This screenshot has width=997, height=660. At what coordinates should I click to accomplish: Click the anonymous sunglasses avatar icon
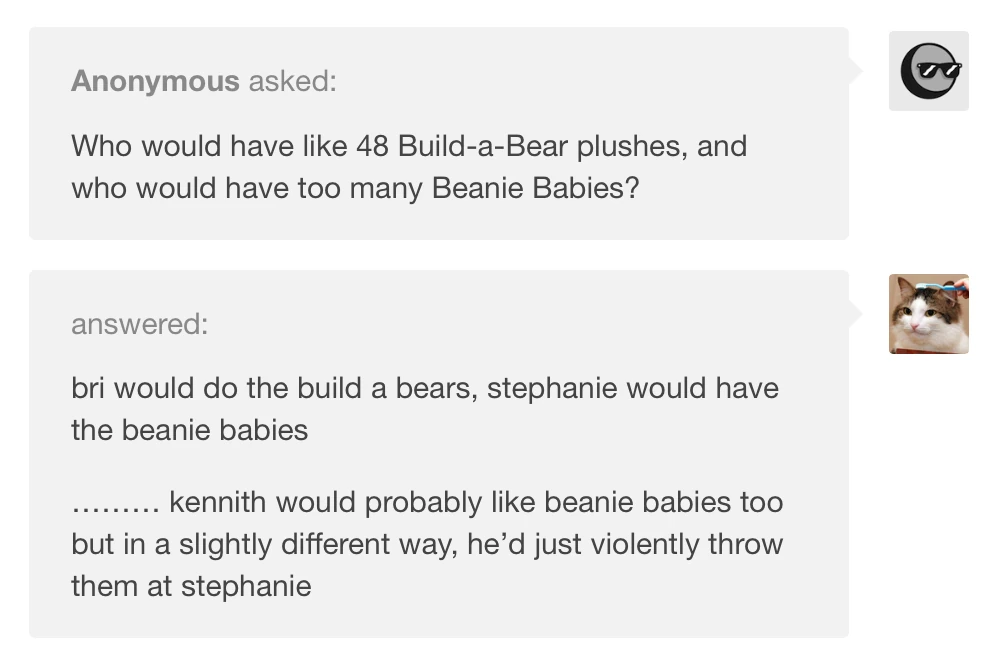(928, 70)
